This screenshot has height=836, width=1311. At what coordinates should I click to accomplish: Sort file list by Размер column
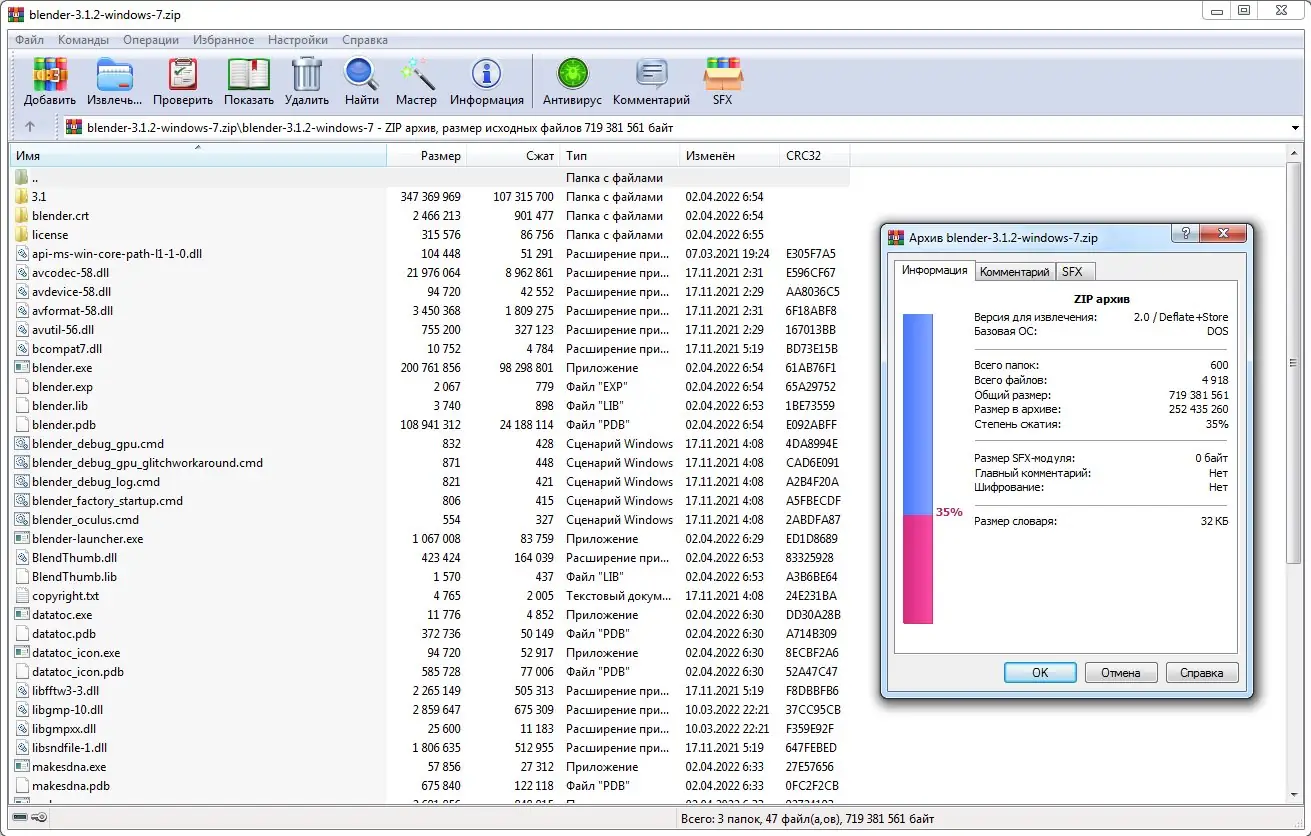(x=440, y=156)
